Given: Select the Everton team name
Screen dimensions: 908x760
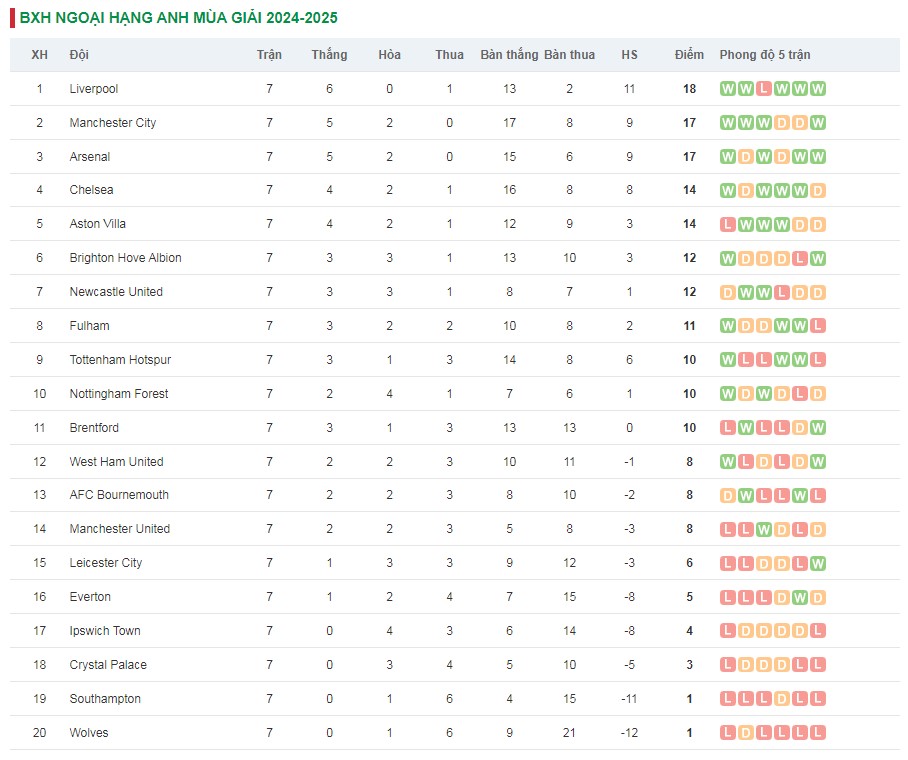Looking at the screenshot, I should tap(90, 597).
